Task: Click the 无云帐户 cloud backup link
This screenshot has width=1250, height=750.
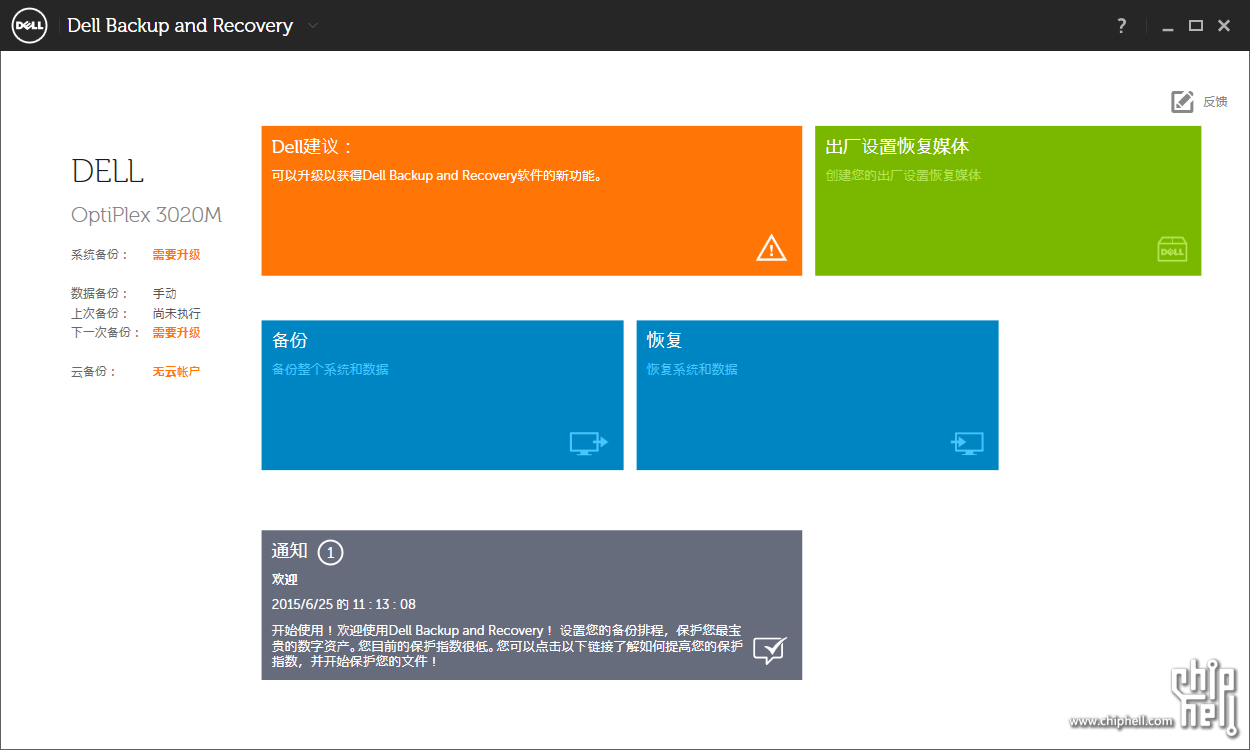Action: (x=176, y=372)
